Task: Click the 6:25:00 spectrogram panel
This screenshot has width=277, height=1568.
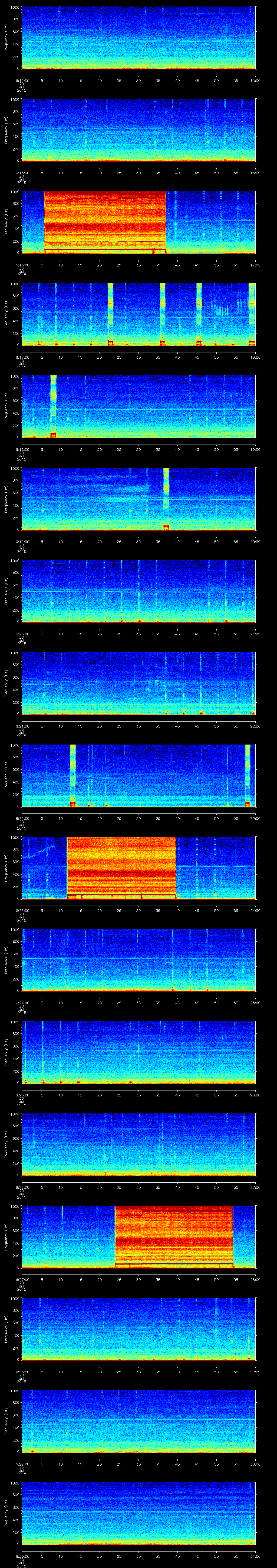Action: pyautogui.click(x=138, y=1052)
